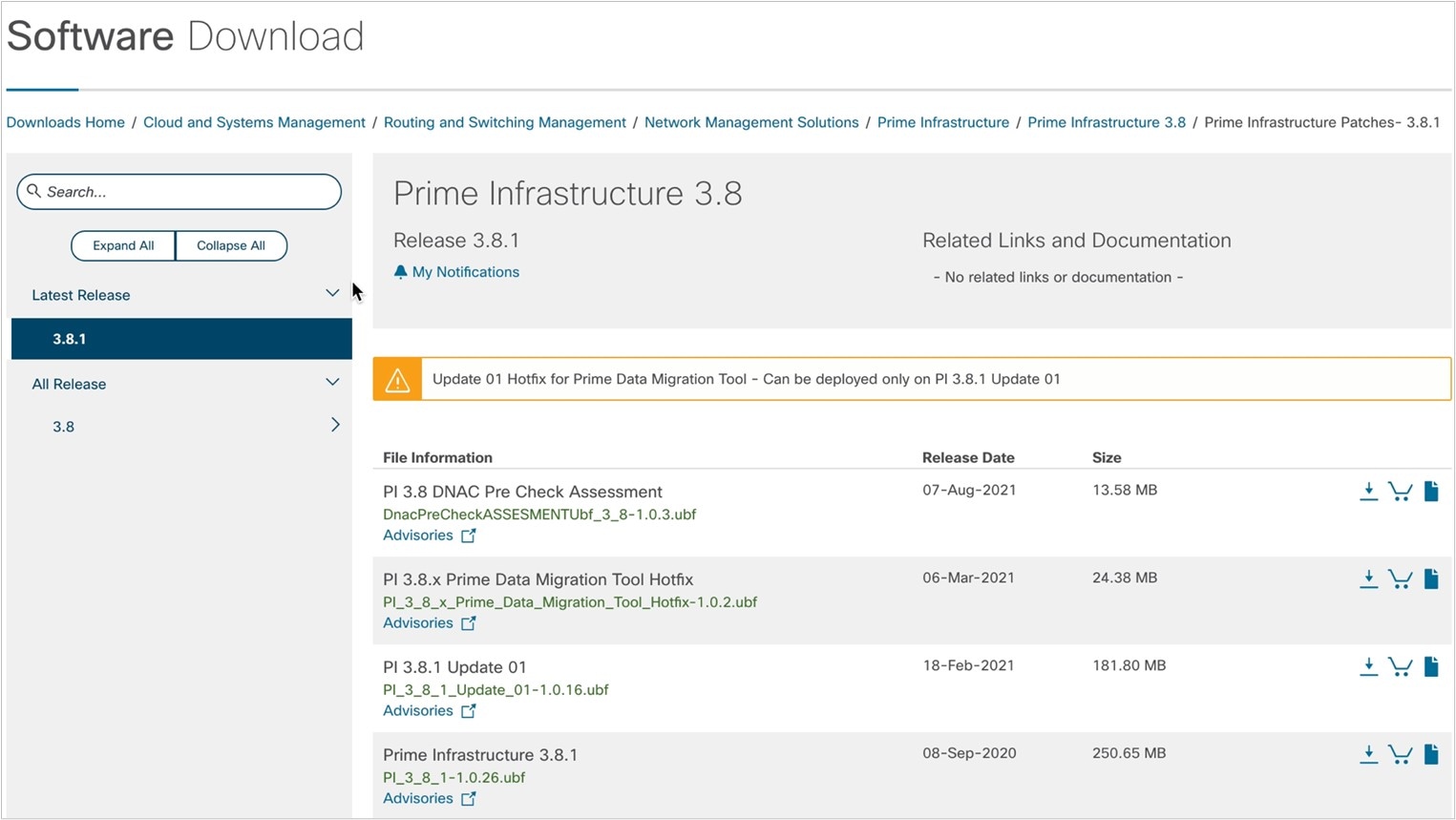
Task: Collapse the Latest Release section
Action: click(332, 293)
